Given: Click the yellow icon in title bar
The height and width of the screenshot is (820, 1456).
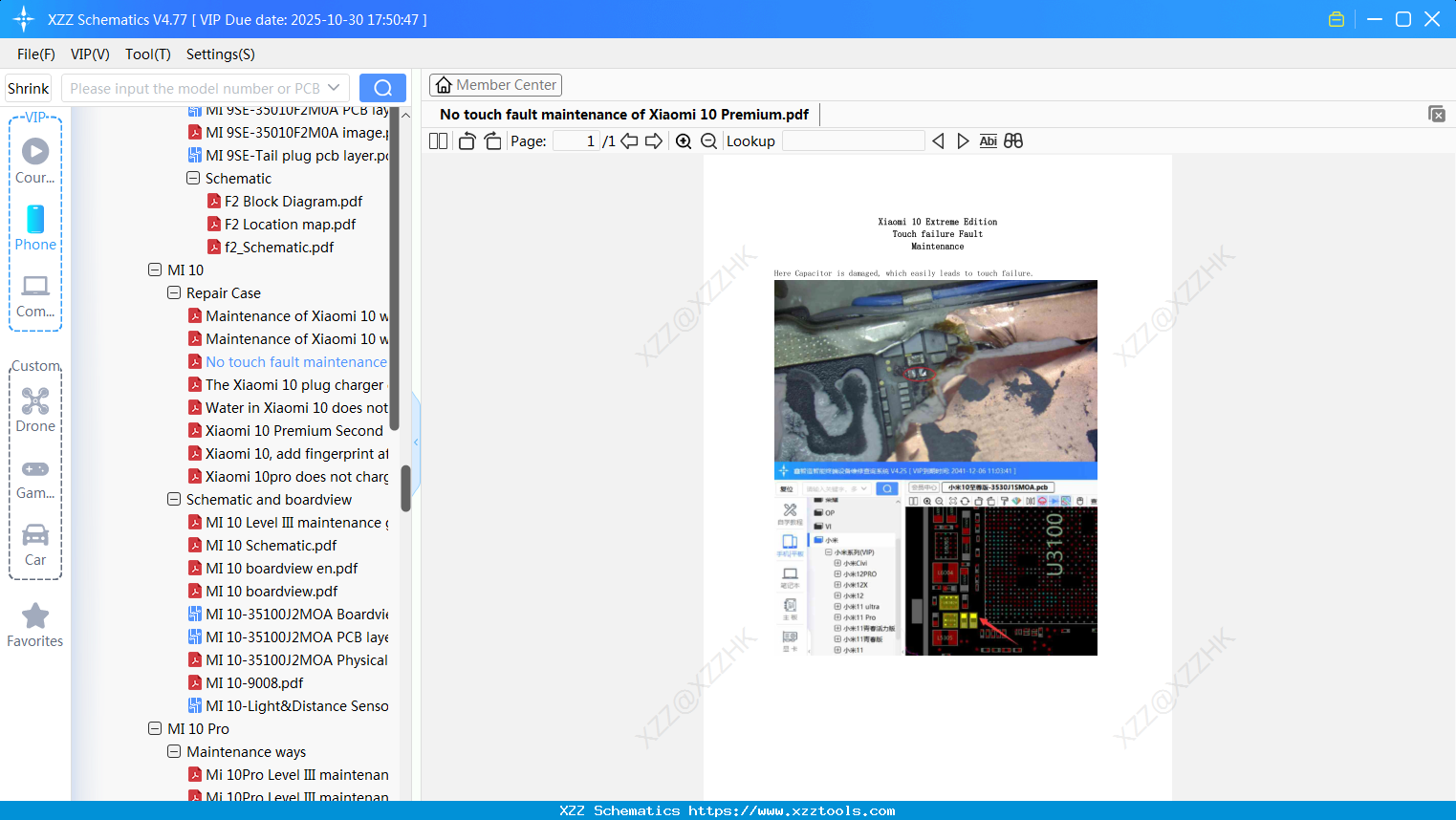Looking at the screenshot, I should 1336,19.
